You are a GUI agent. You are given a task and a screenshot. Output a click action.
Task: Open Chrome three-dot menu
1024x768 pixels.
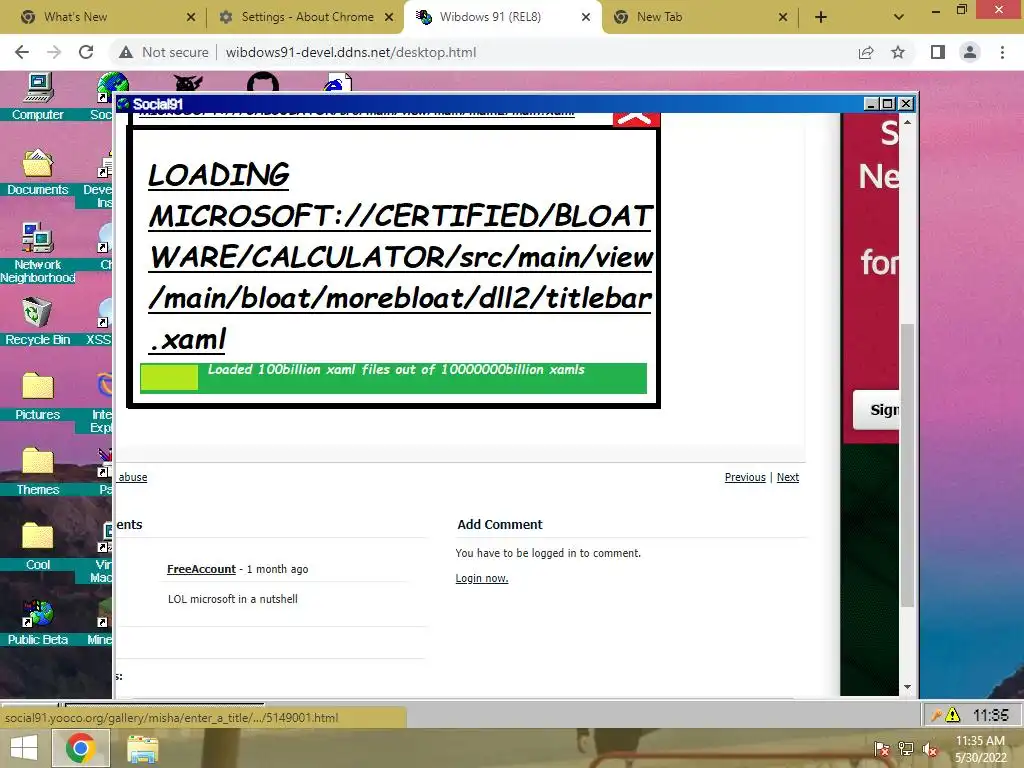point(1002,52)
